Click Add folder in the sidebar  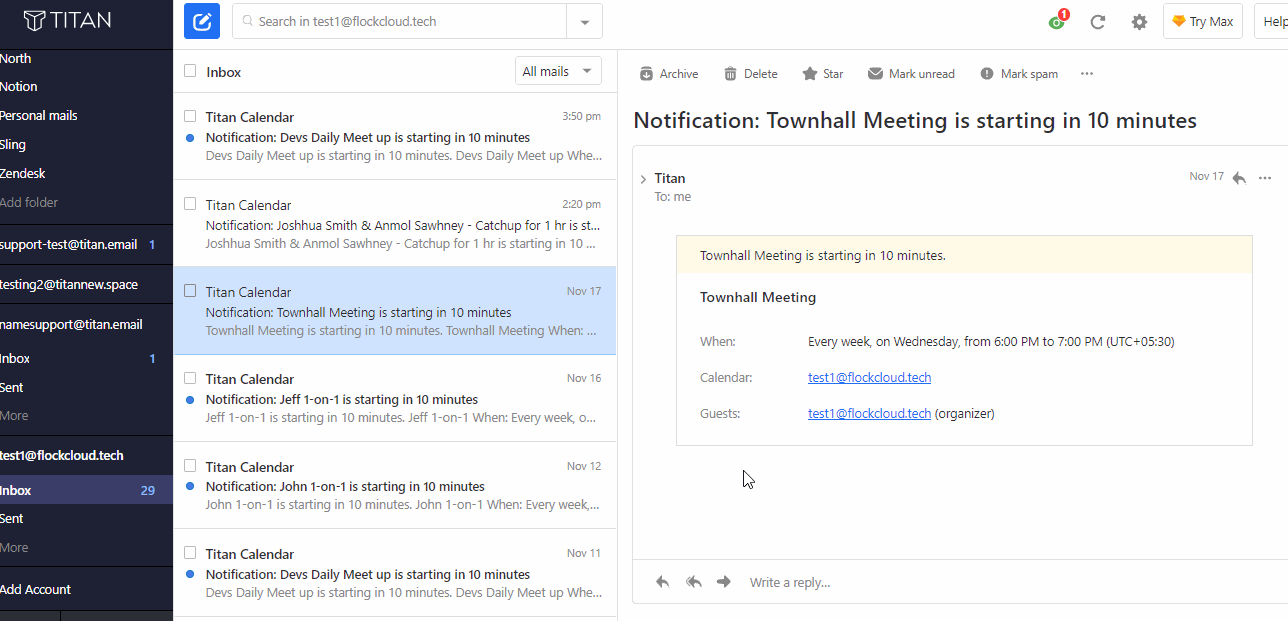coord(29,203)
